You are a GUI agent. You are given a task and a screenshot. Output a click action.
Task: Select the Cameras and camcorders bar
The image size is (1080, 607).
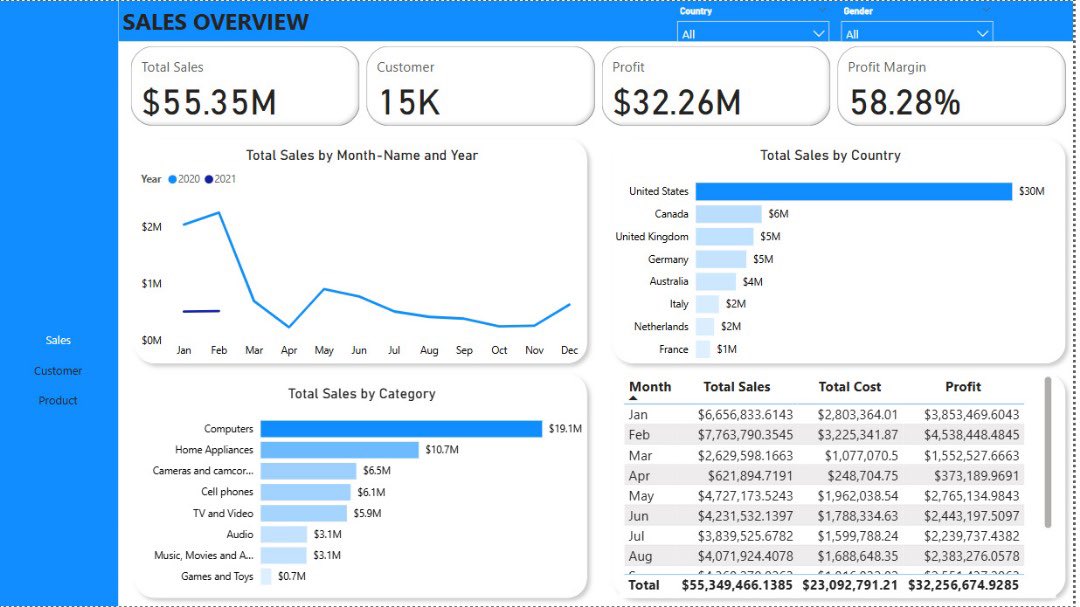tap(308, 471)
